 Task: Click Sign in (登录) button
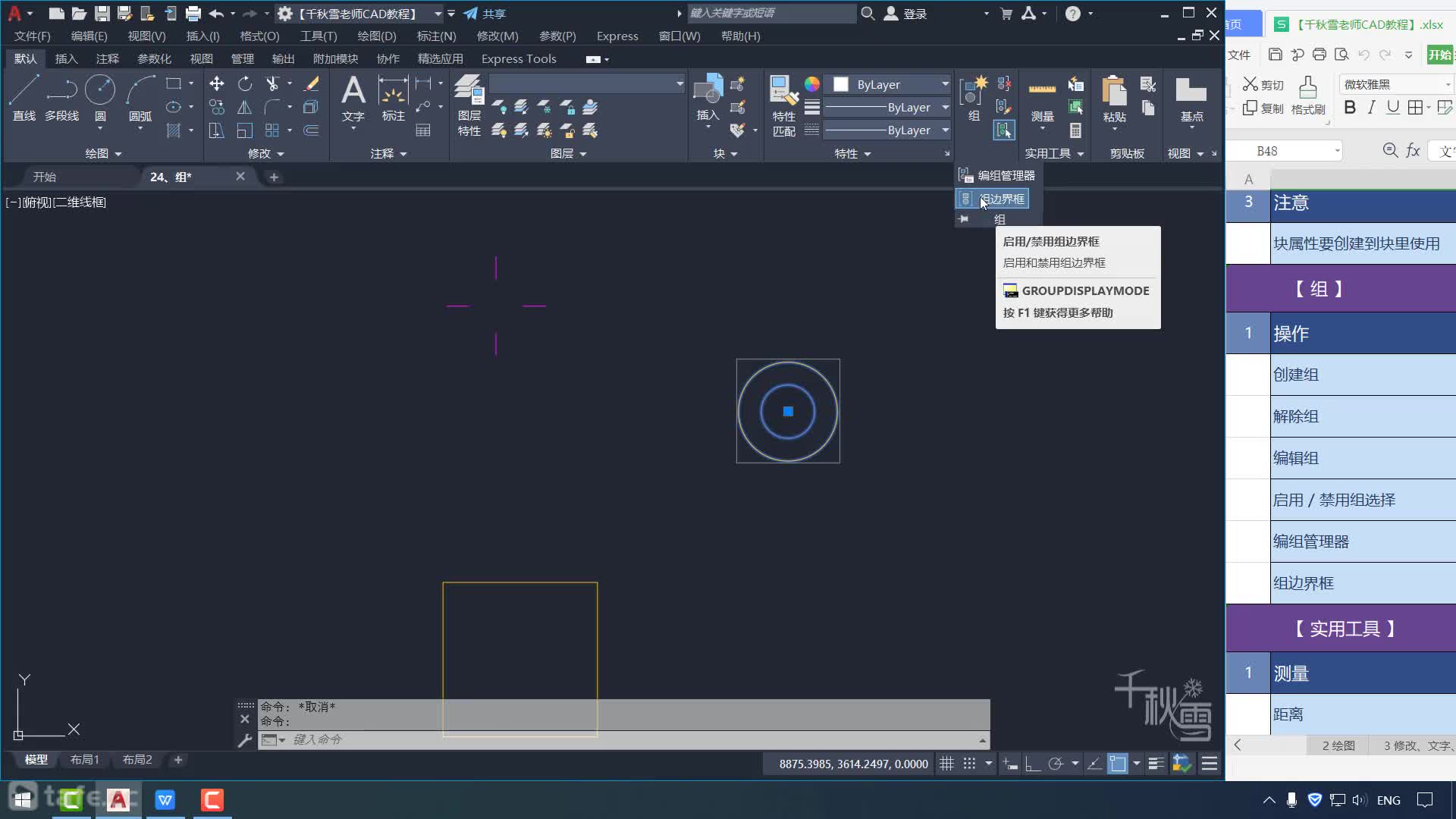(906, 14)
